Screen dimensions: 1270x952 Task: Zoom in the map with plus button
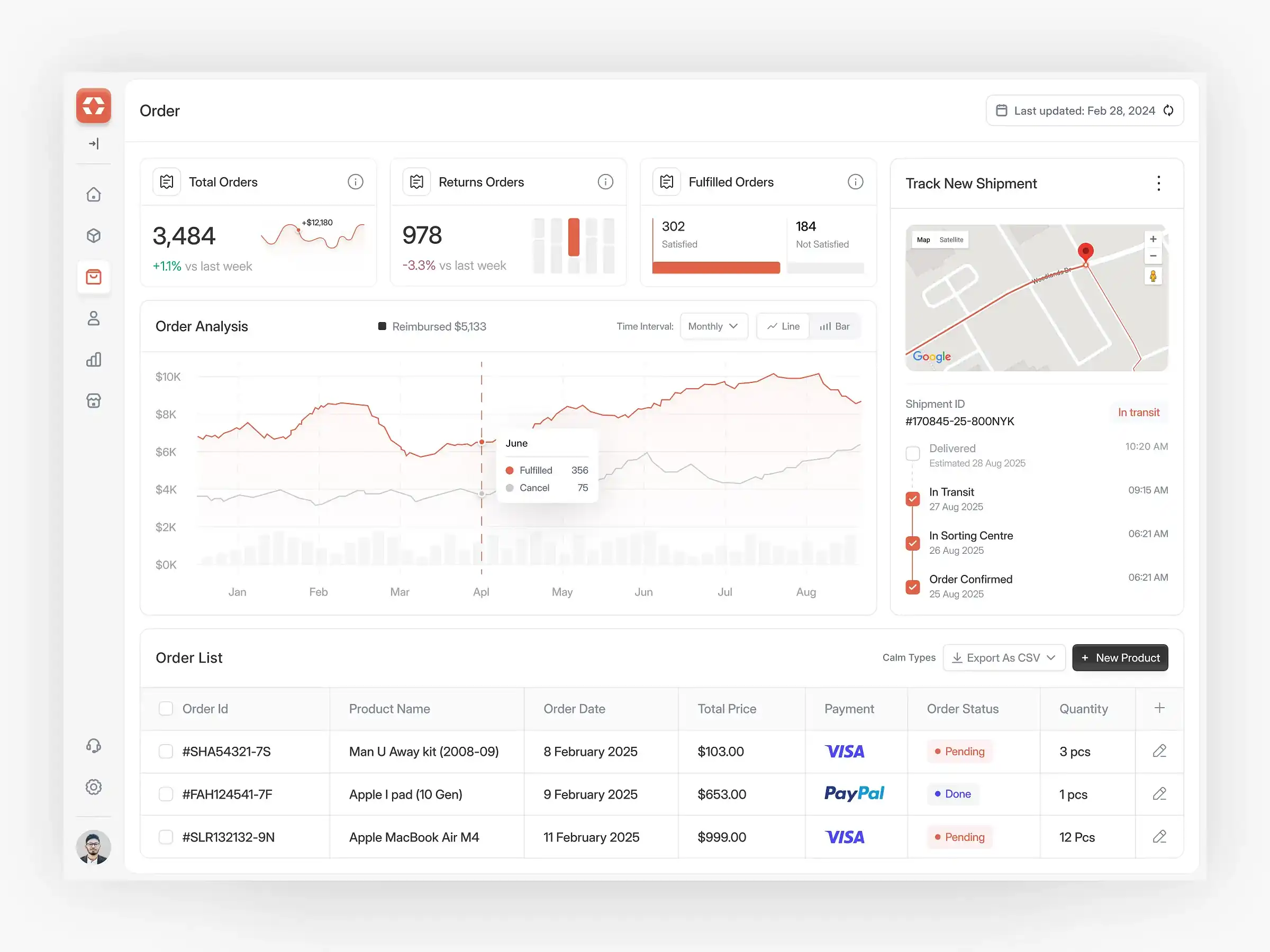point(1153,239)
